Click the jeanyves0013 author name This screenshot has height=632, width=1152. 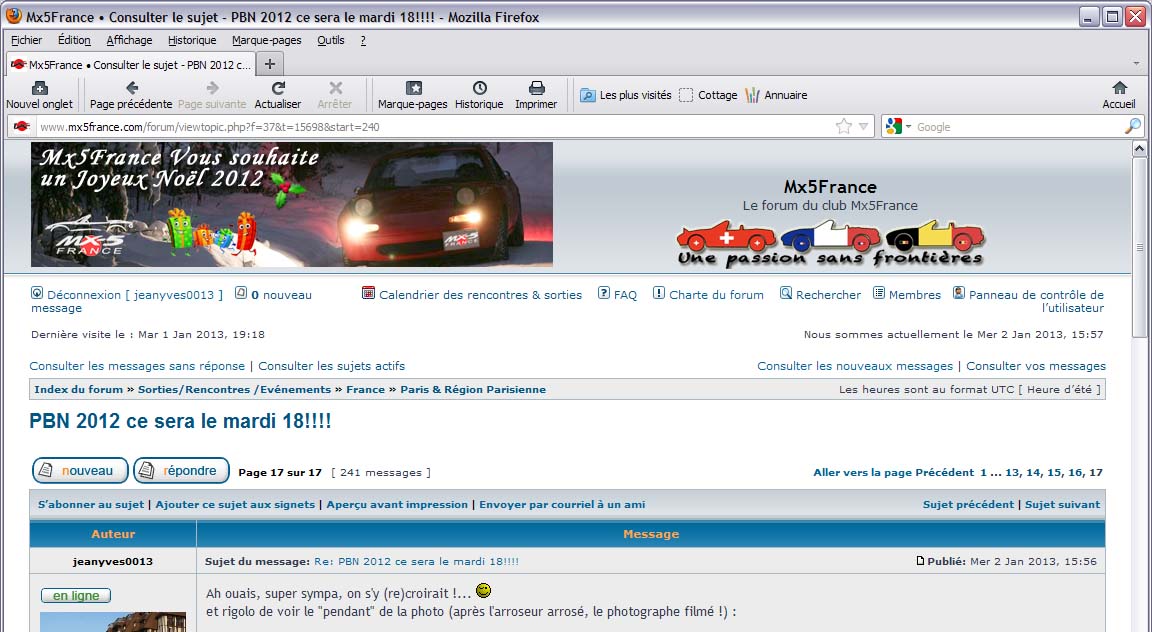click(x=113, y=561)
